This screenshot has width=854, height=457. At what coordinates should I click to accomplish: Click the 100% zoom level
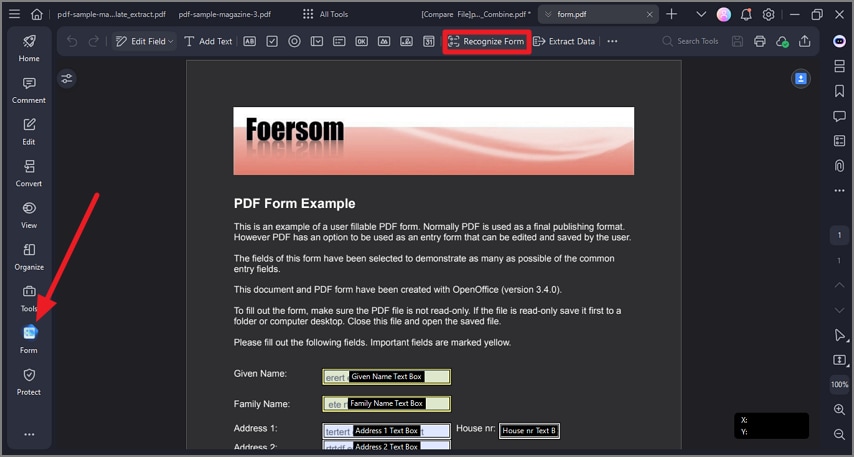click(x=839, y=385)
